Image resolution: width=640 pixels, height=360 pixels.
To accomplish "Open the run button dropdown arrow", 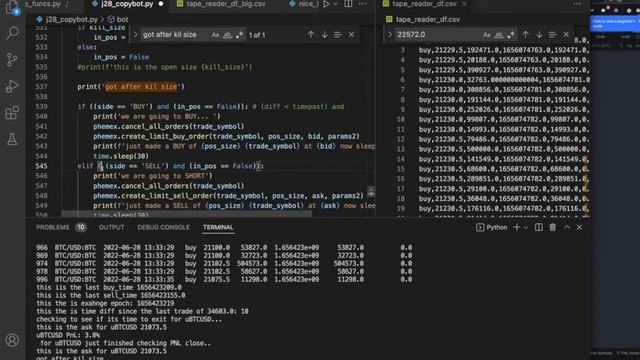I will tap(336, 4).
